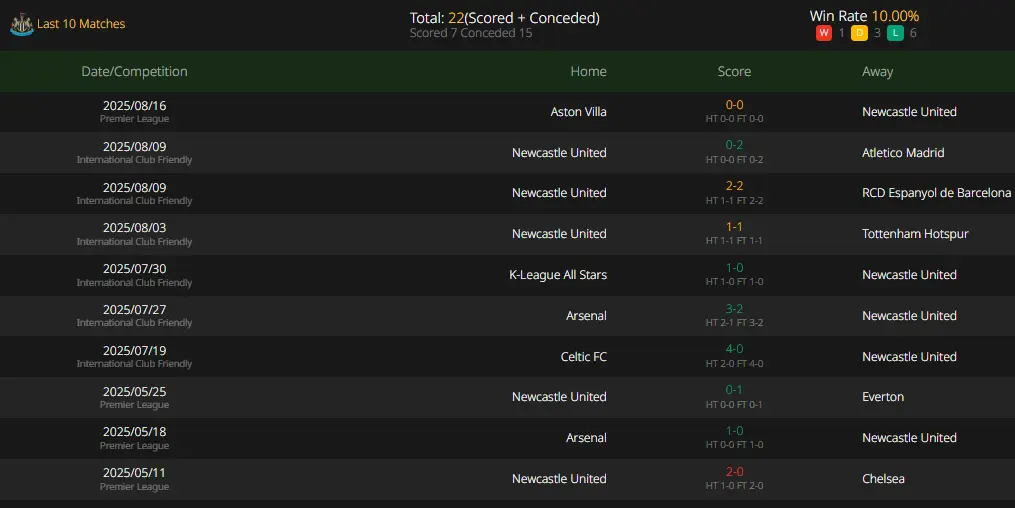Select the 2025/08/16 Premier League match row
Screen dimensions: 1015x508
508,112
